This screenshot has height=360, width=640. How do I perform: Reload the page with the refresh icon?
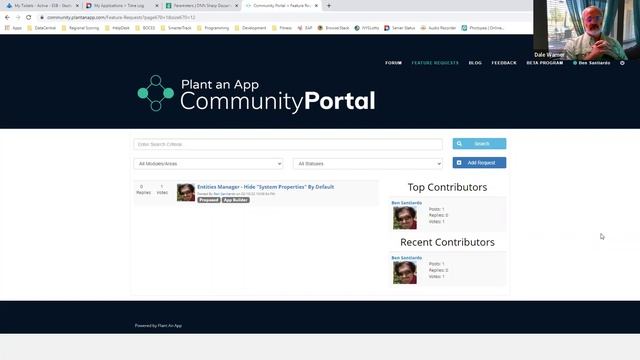29,18
